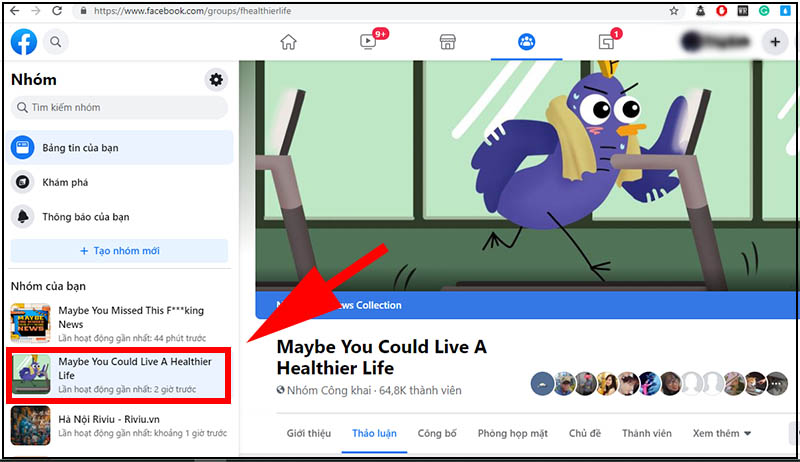Click the Thông báo của bạn bell icon
The height and width of the screenshot is (462, 800).
[22, 217]
